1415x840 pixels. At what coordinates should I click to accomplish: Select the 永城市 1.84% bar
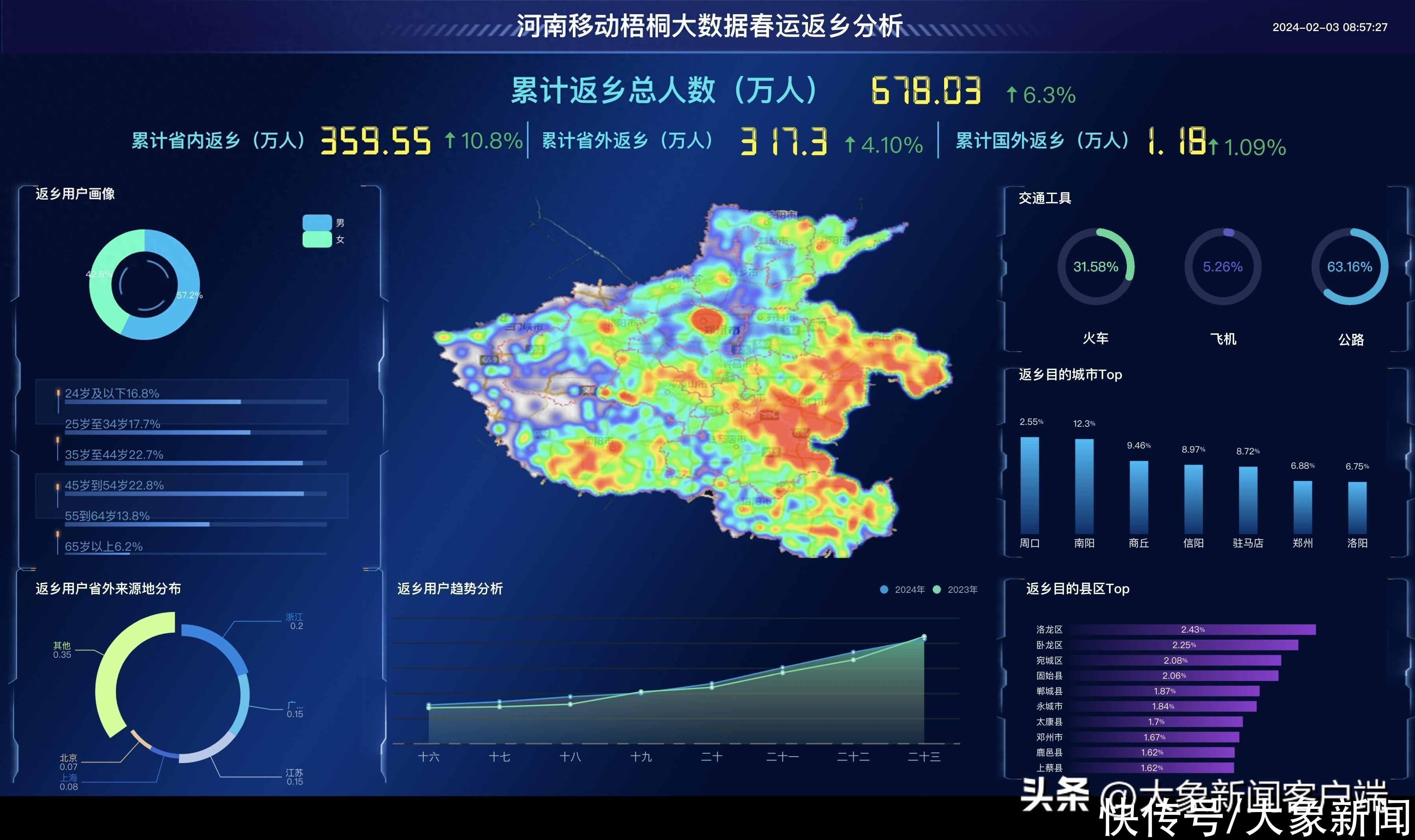(1163, 707)
